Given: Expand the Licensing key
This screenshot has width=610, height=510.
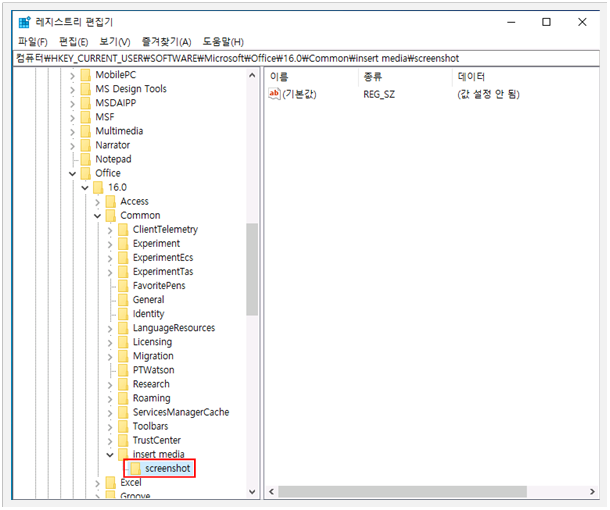Looking at the screenshot, I should click(x=110, y=342).
